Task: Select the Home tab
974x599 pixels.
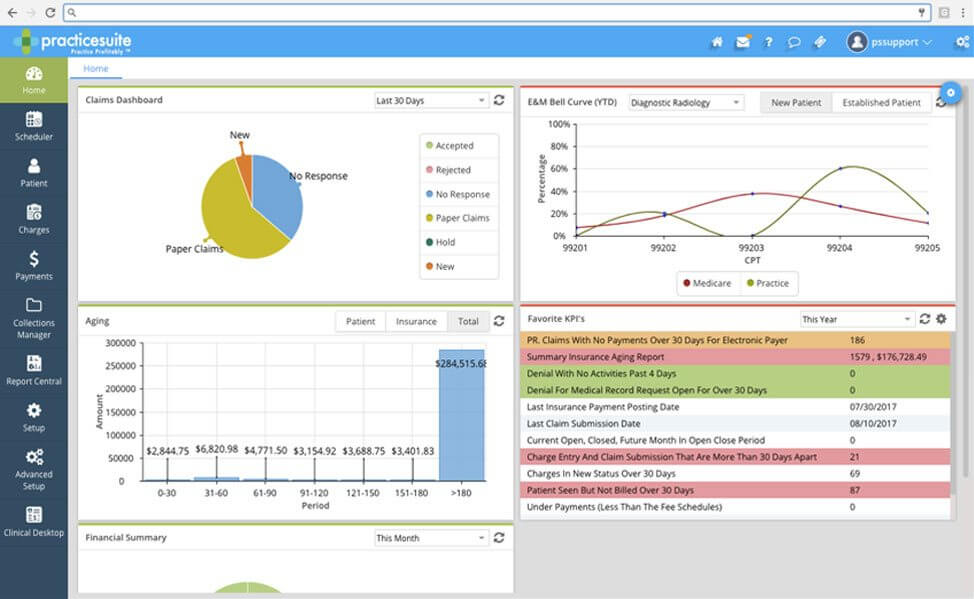Action: click(x=96, y=68)
